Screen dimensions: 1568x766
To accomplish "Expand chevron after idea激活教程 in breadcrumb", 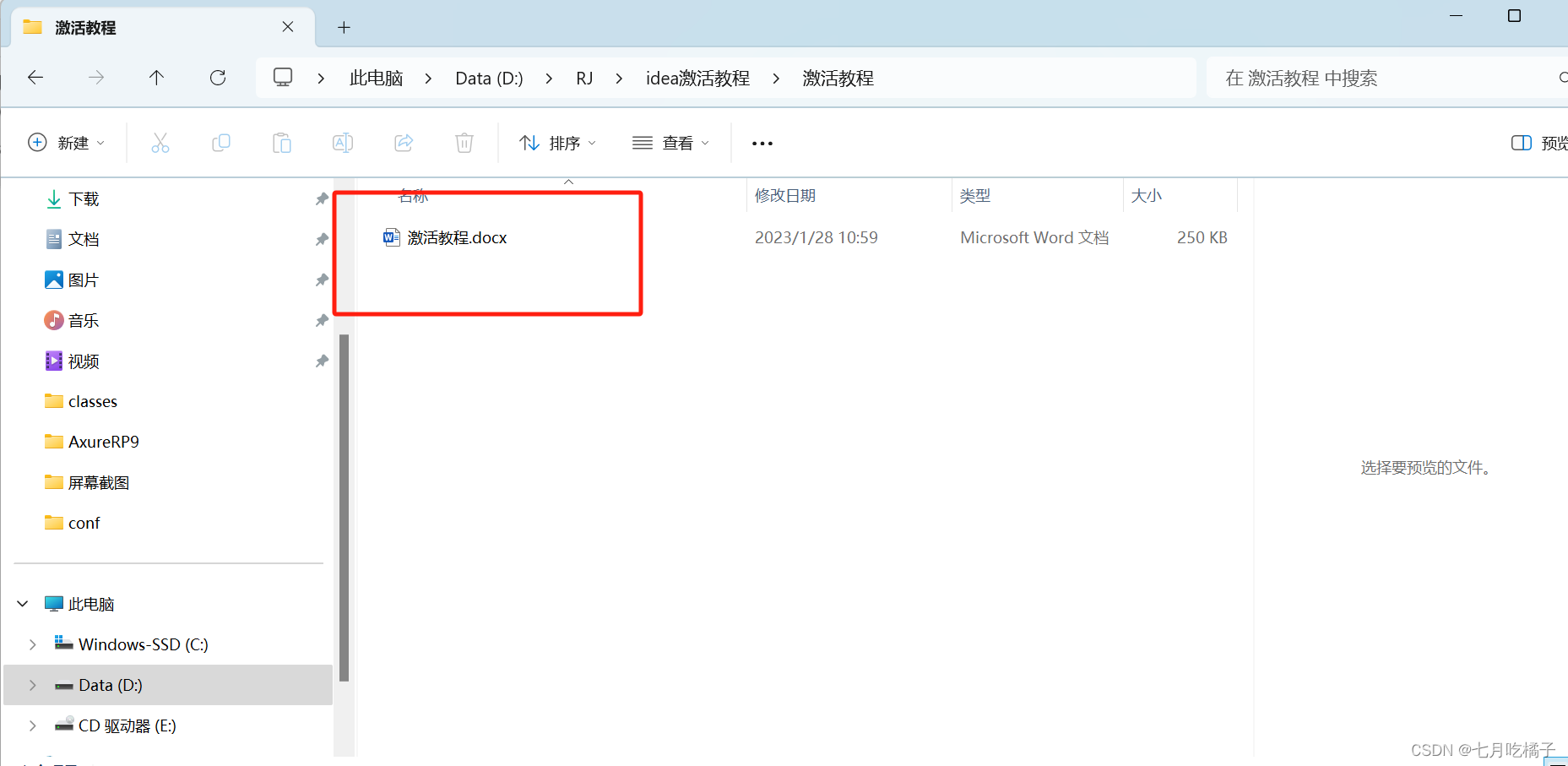I will coord(775,79).
